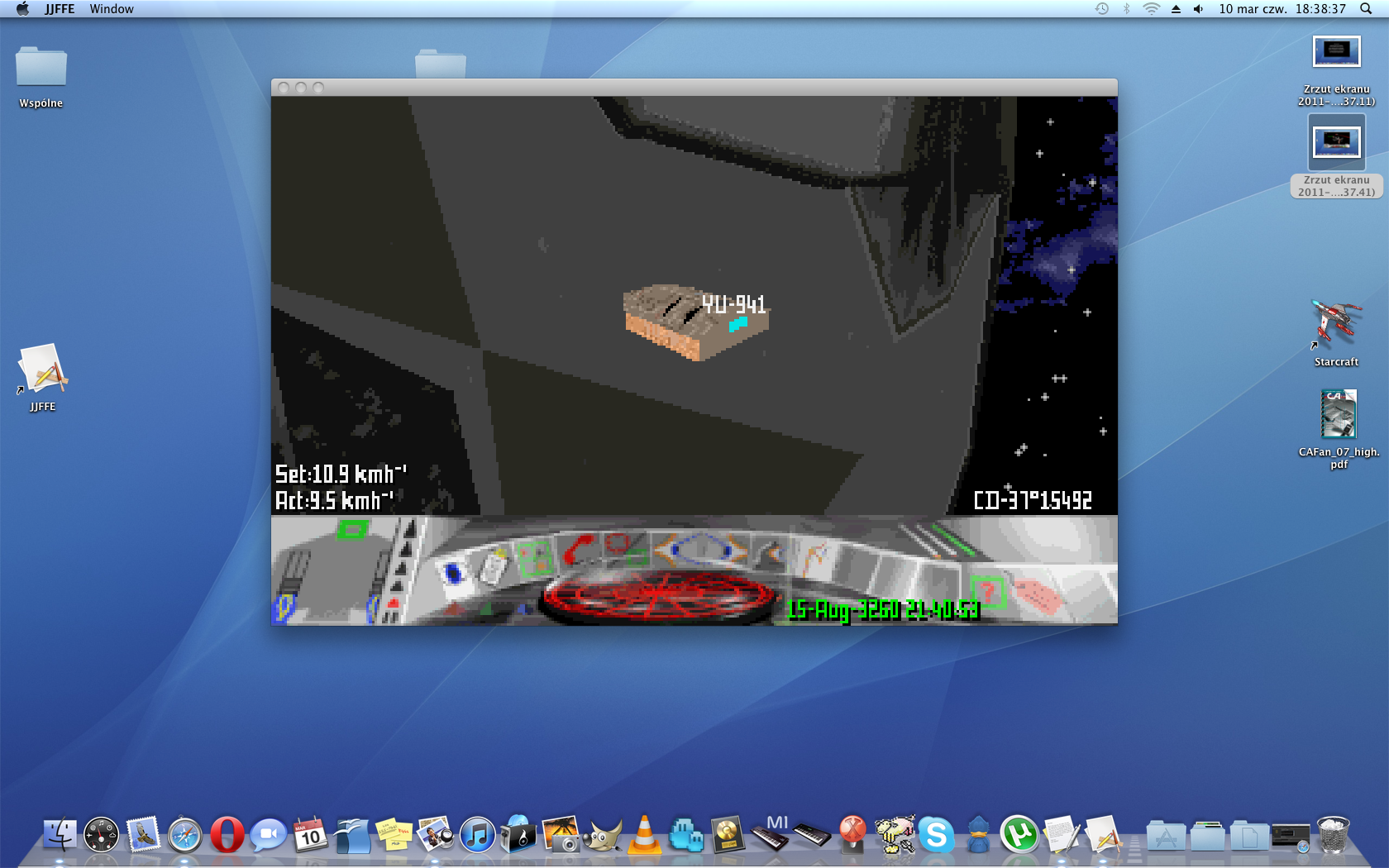The height and width of the screenshot is (868, 1389).
Task: Click the pink tag icon on console
Action: 1038,596
